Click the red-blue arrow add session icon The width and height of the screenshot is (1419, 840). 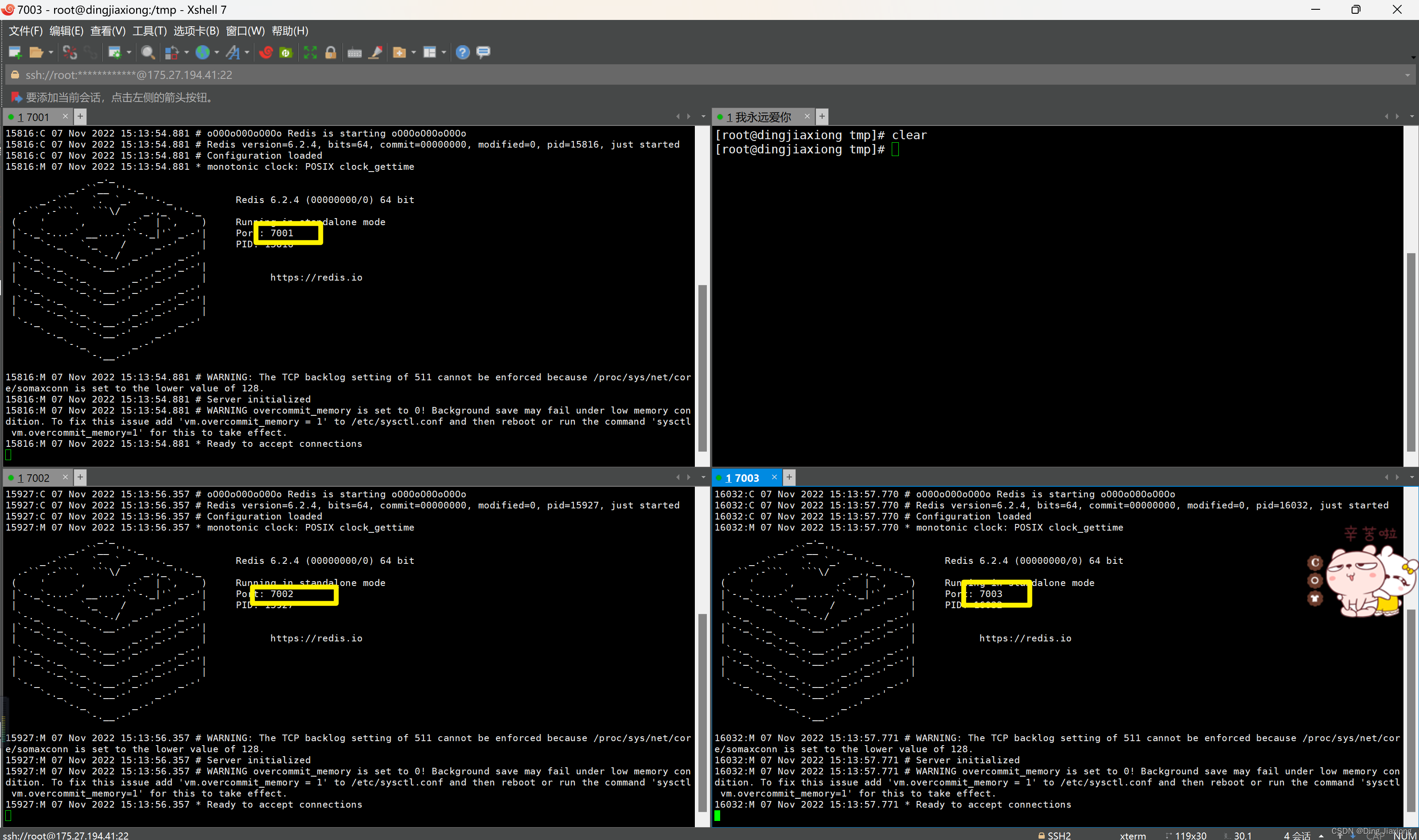pyautogui.click(x=16, y=98)
